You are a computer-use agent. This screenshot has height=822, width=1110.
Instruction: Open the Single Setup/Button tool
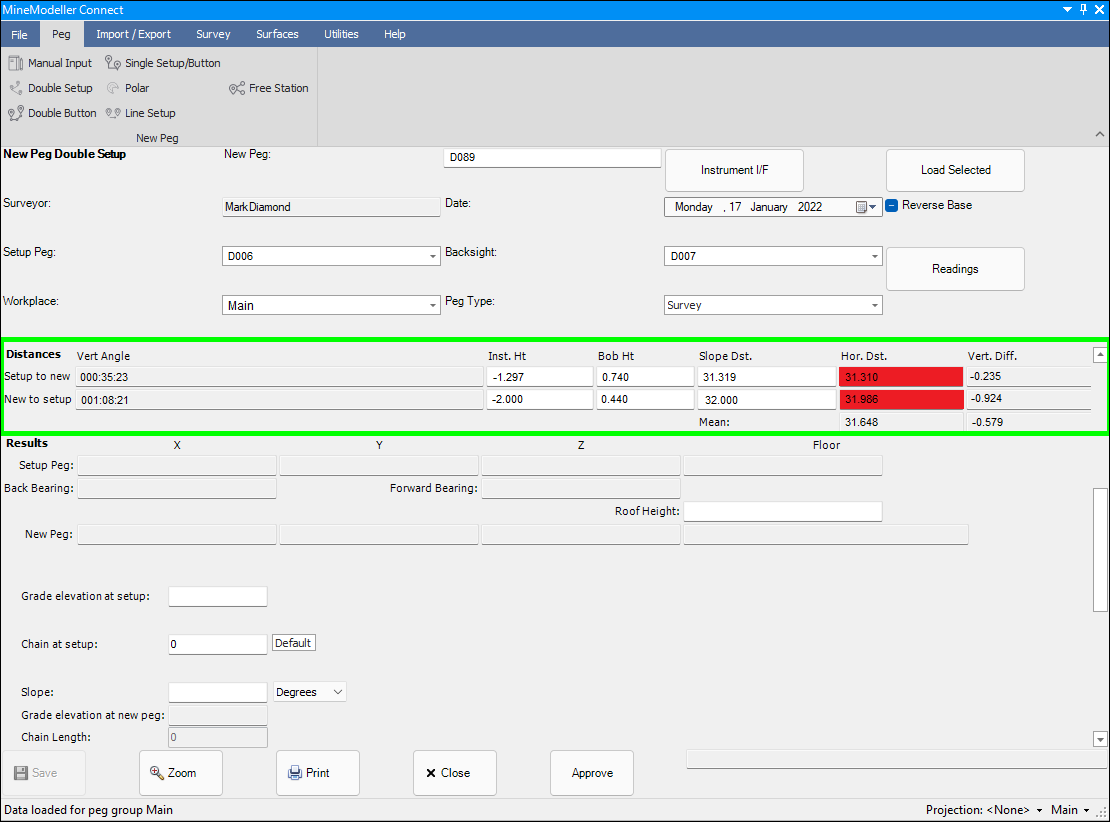163,63
